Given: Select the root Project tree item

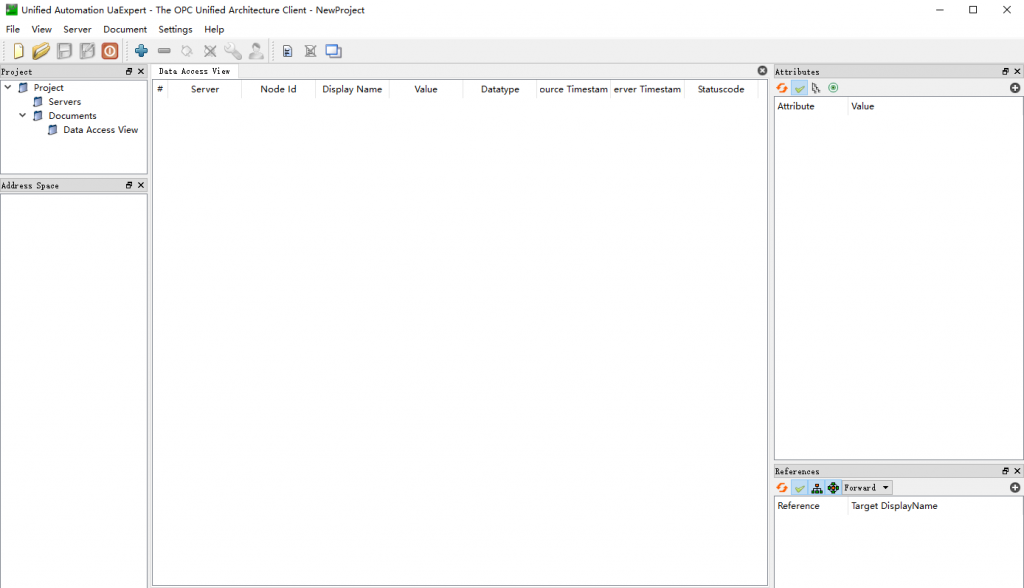Looking at the screenshot, I should tap(49, 88).
